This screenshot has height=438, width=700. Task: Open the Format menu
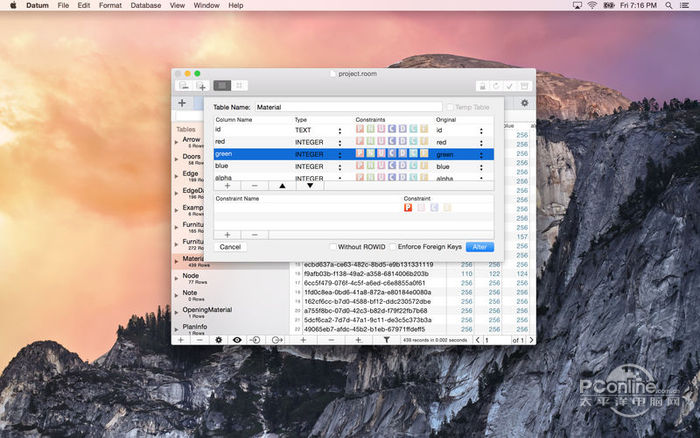[x=110, y=6]
